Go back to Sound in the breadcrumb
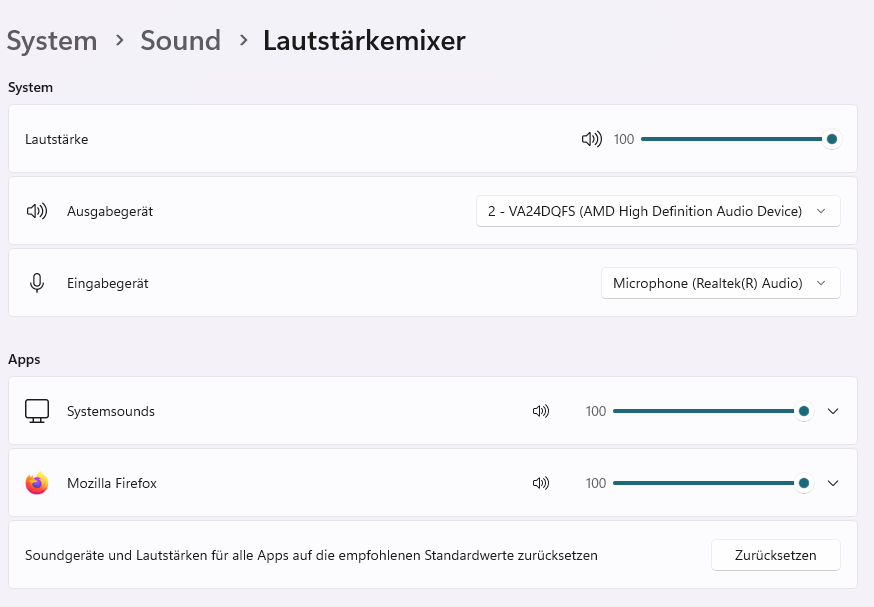The image size is (874, 607). click(x=180, y=41)
